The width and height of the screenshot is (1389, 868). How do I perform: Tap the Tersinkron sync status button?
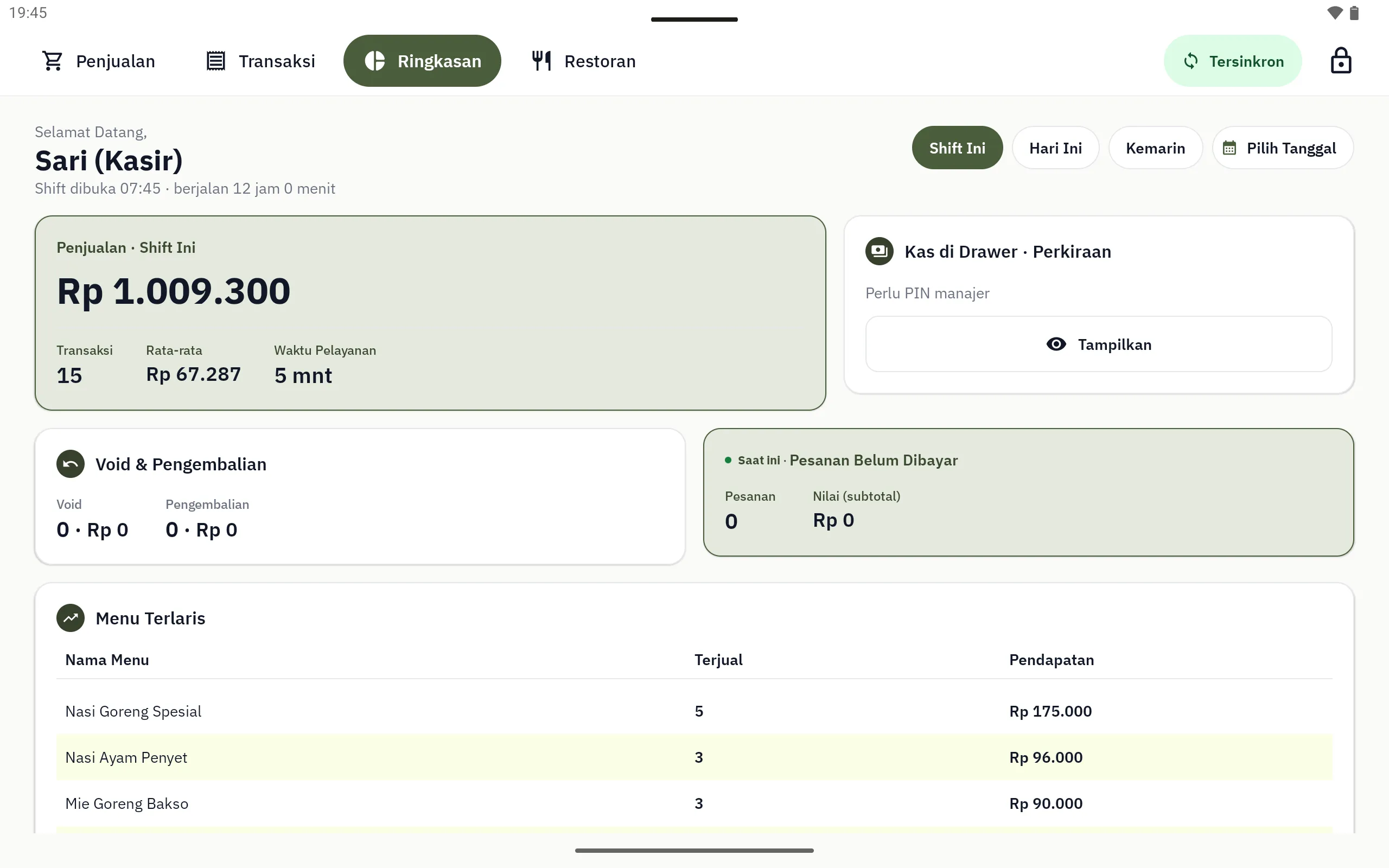tap(1232, 61)
